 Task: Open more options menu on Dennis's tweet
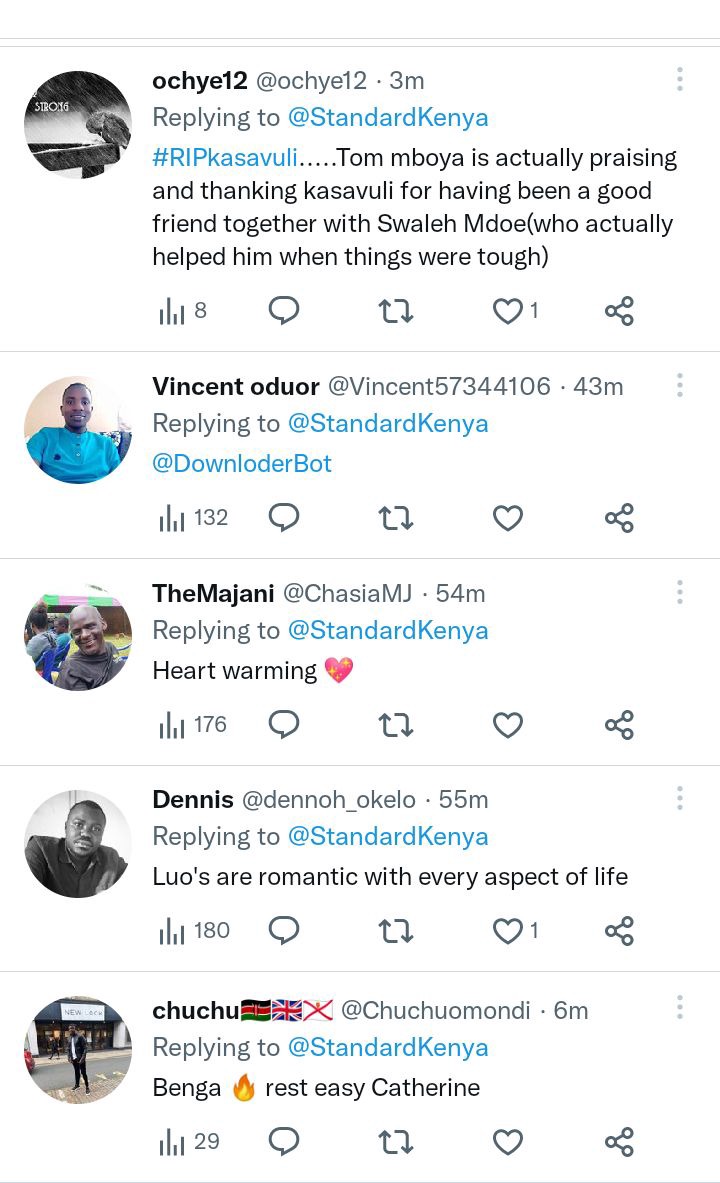[679, 798]
